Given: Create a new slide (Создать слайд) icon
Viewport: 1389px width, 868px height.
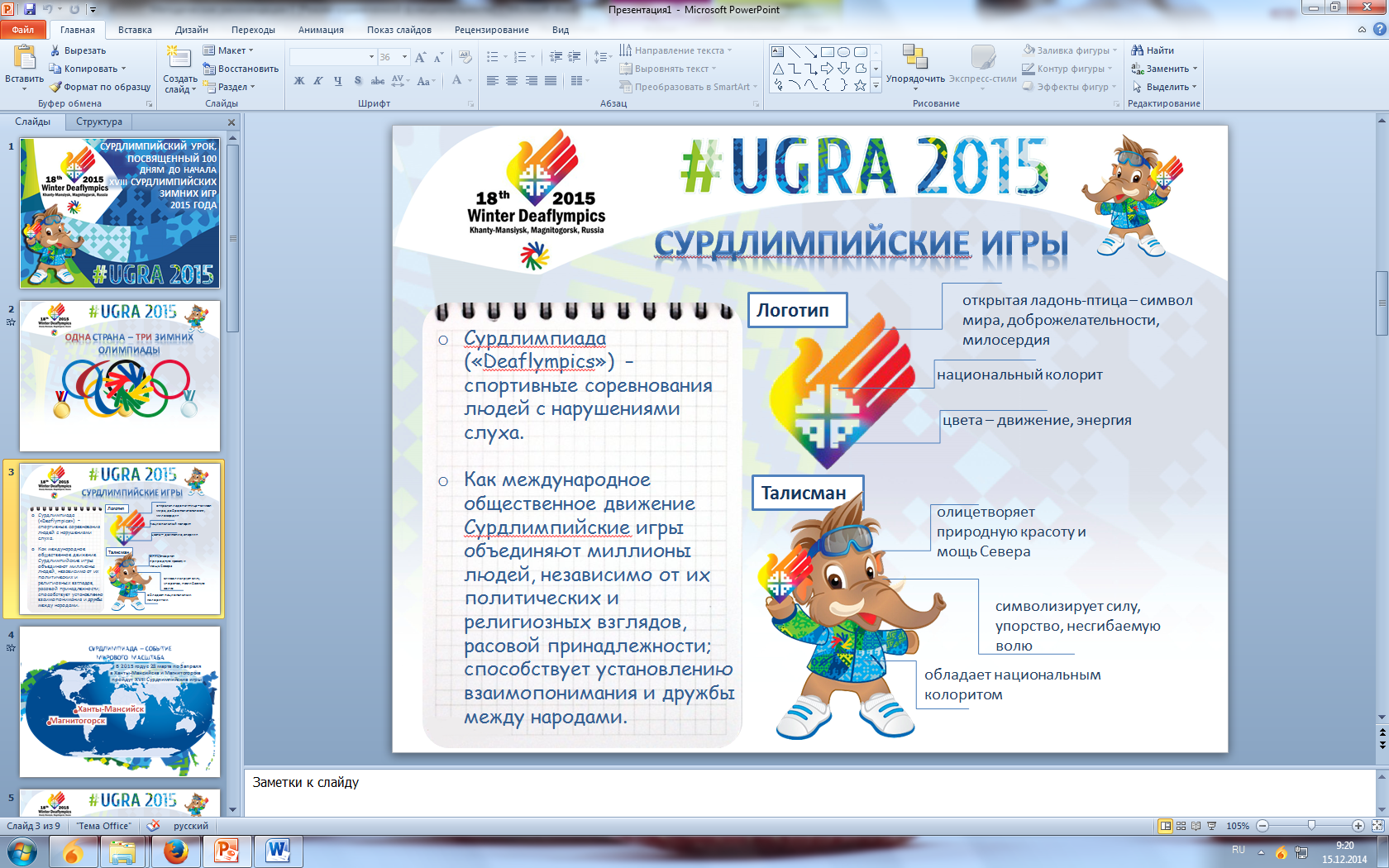Looking at the screenshot, I should [179, 58].
